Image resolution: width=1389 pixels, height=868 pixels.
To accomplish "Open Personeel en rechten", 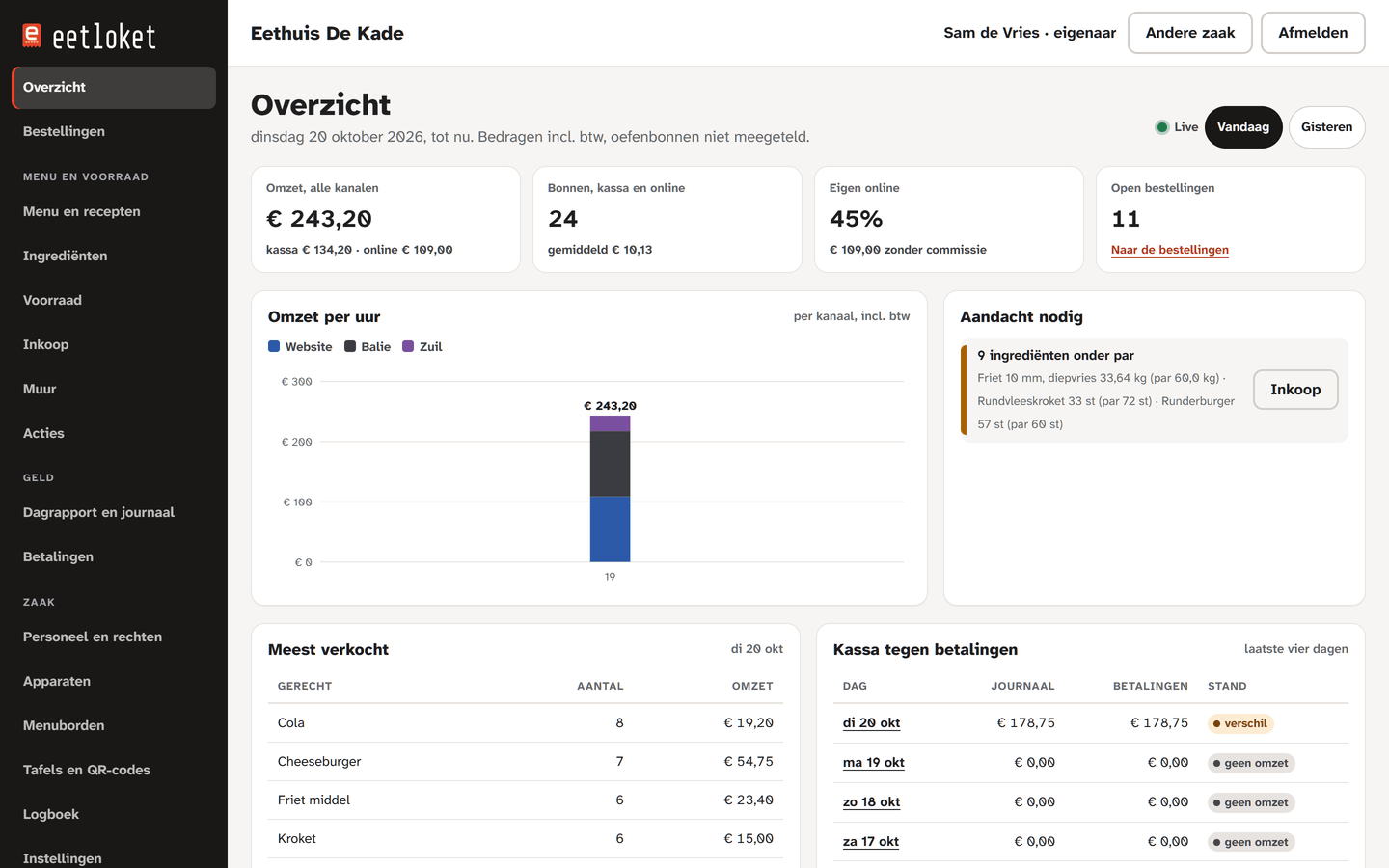I will pos(114,637).
